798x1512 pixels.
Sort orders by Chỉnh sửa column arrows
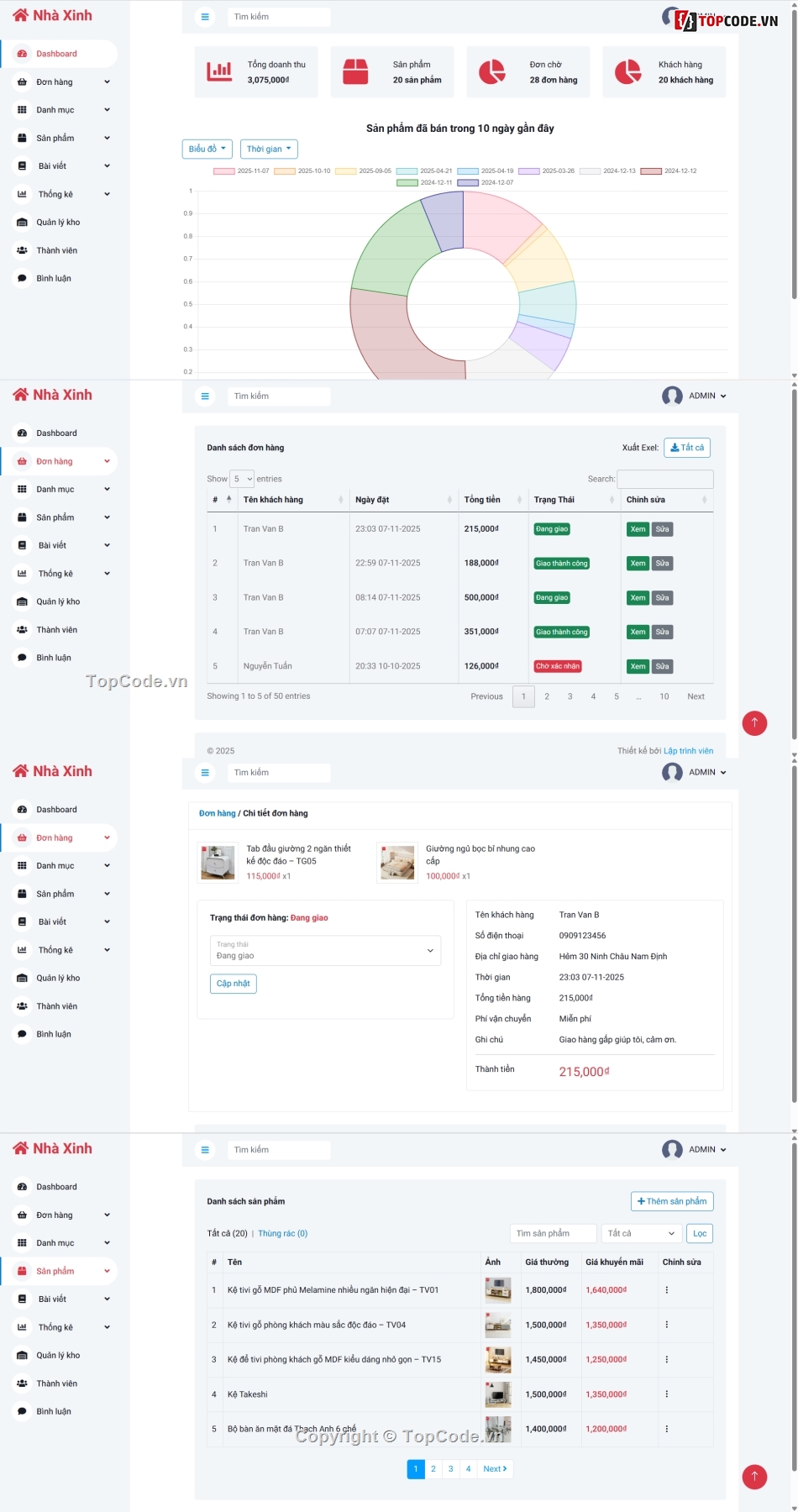(x=704, y=500)
